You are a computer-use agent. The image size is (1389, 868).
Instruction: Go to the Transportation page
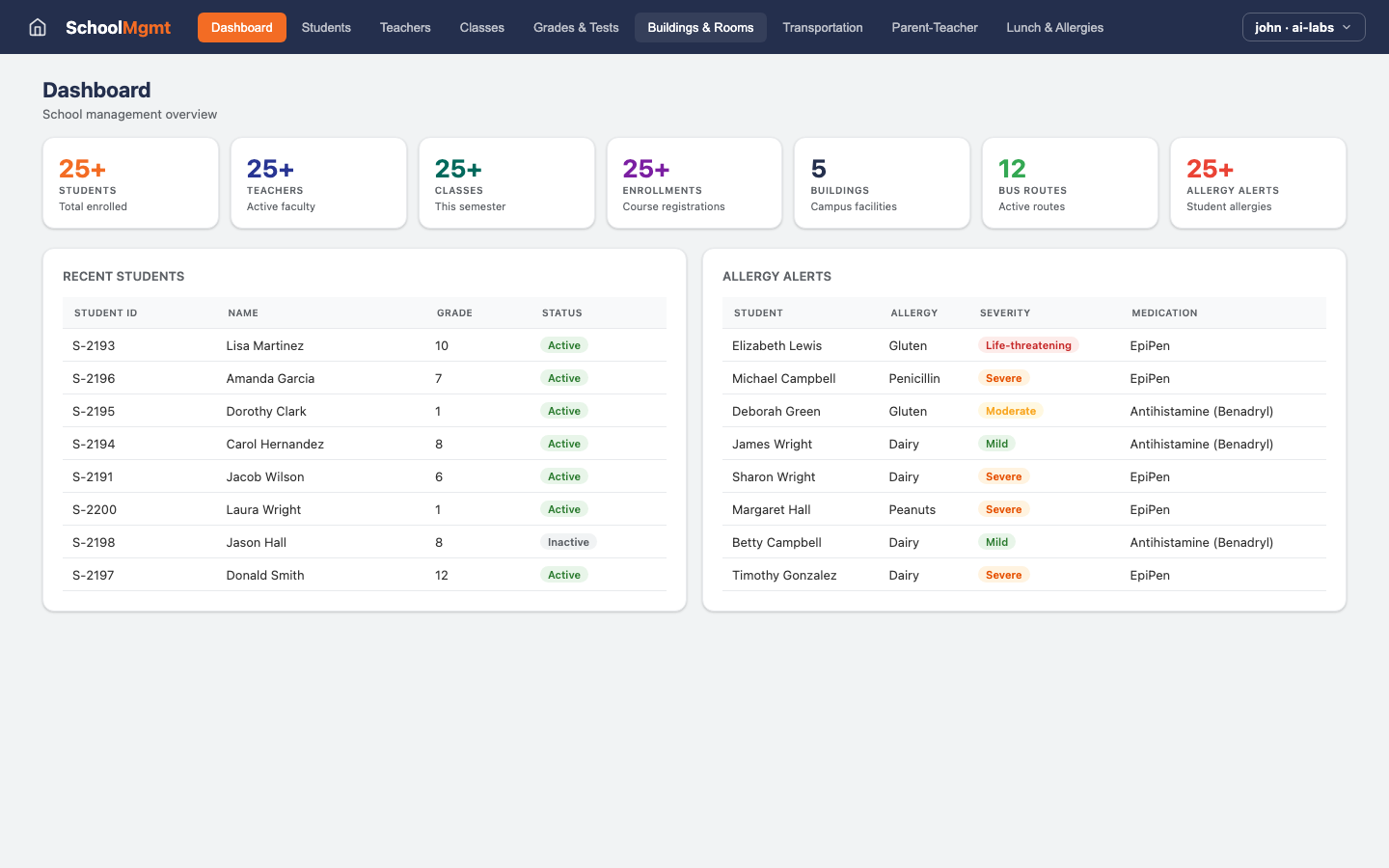pos(822,27)
